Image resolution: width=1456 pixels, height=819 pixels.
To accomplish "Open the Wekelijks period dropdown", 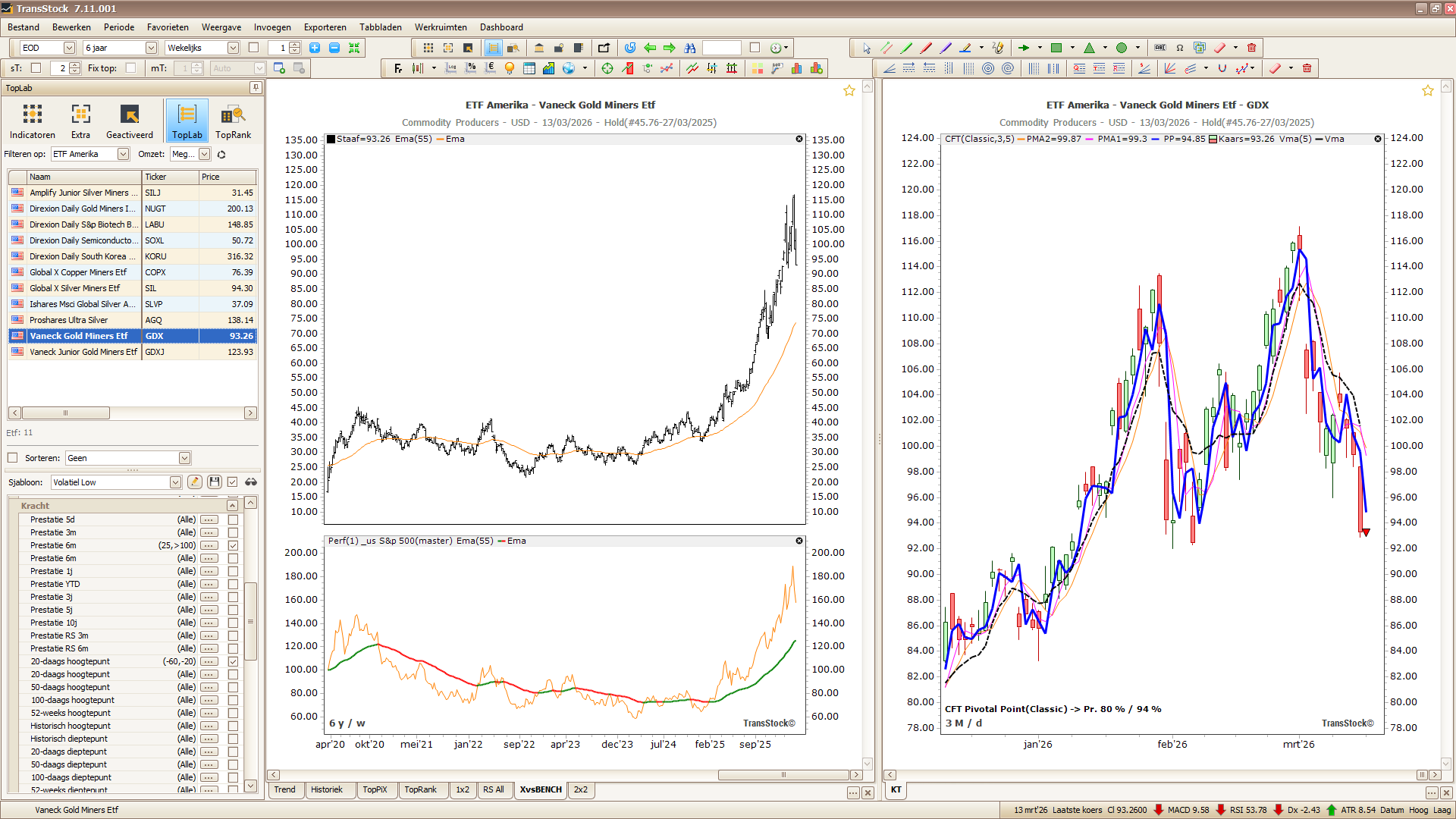I will pos(234,47).
